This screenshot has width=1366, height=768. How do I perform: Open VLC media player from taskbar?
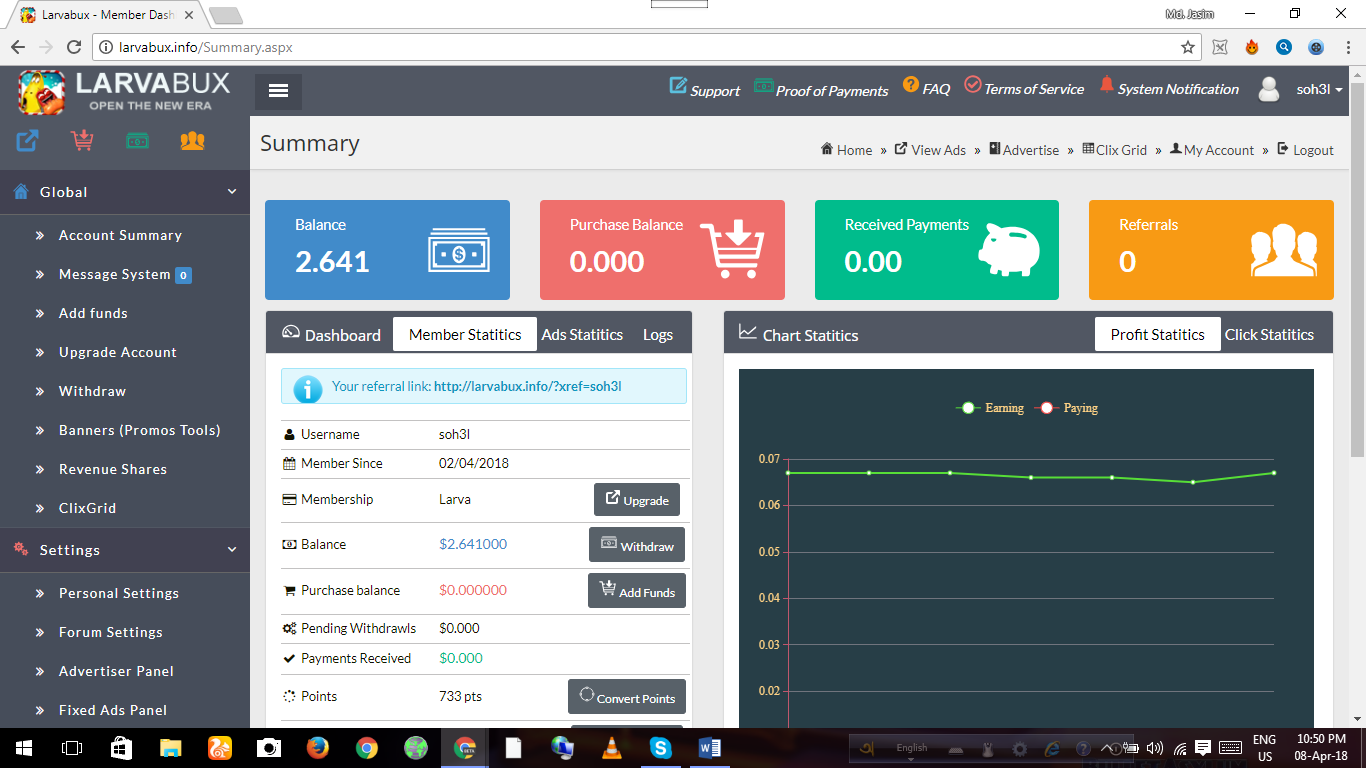611,747
